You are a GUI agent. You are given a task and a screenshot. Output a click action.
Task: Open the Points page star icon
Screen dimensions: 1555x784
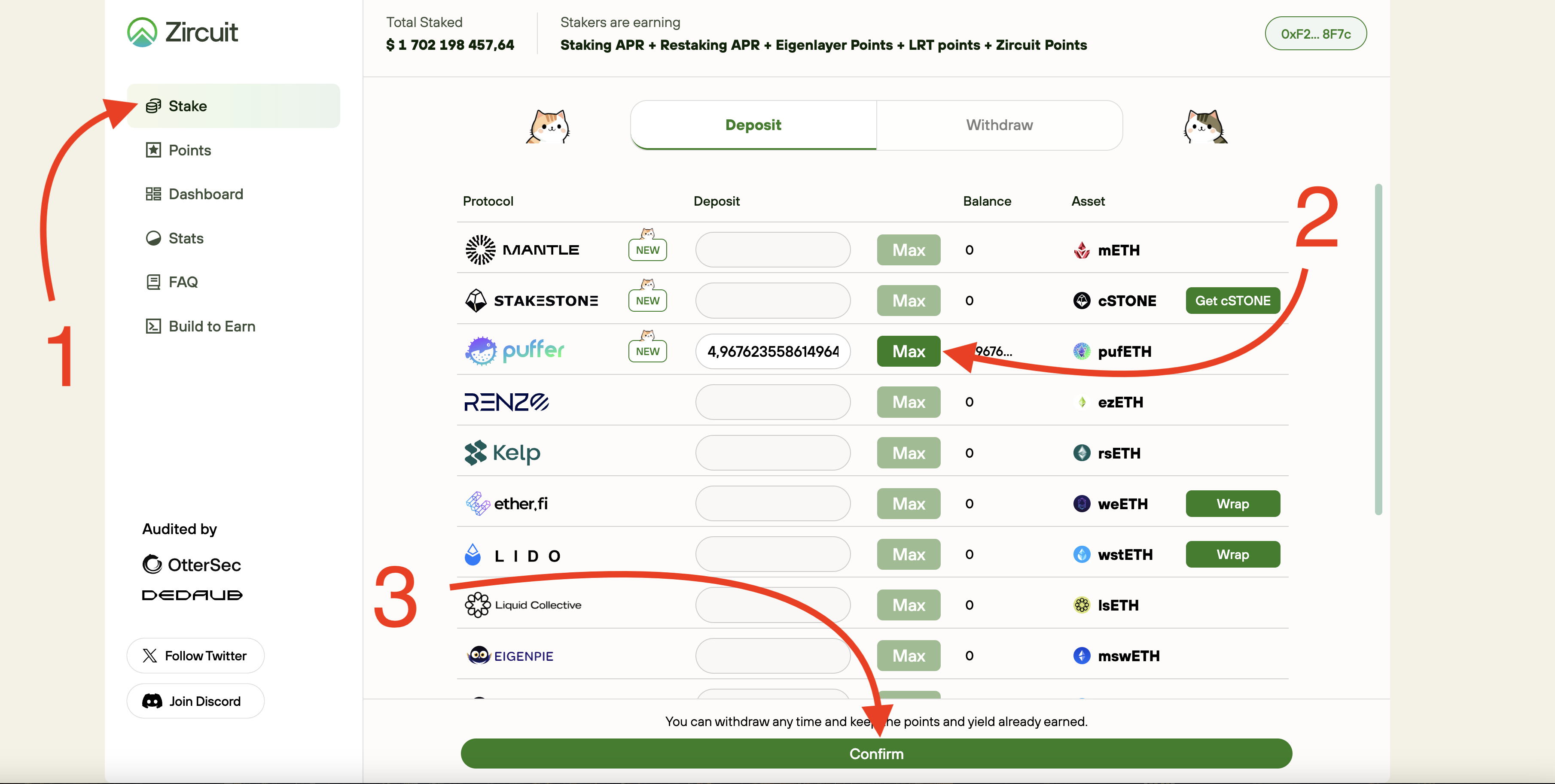[153, 150]
